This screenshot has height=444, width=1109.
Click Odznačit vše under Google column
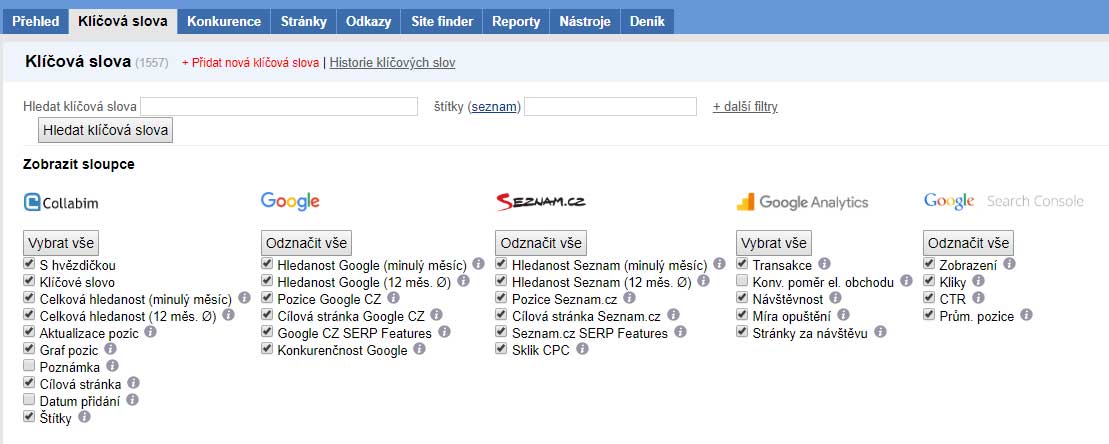(306, 243)
